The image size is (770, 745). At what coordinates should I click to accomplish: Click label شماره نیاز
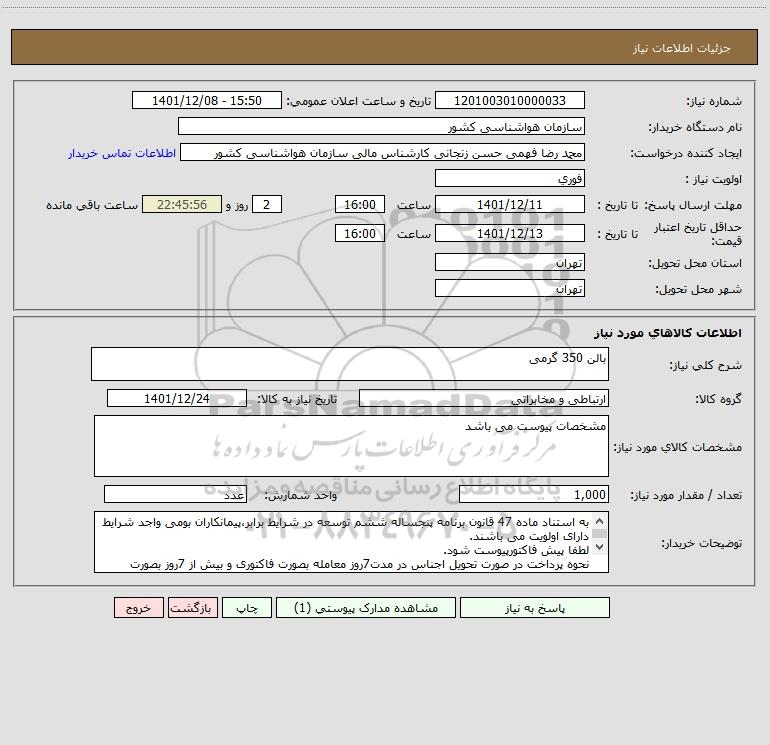714,101
